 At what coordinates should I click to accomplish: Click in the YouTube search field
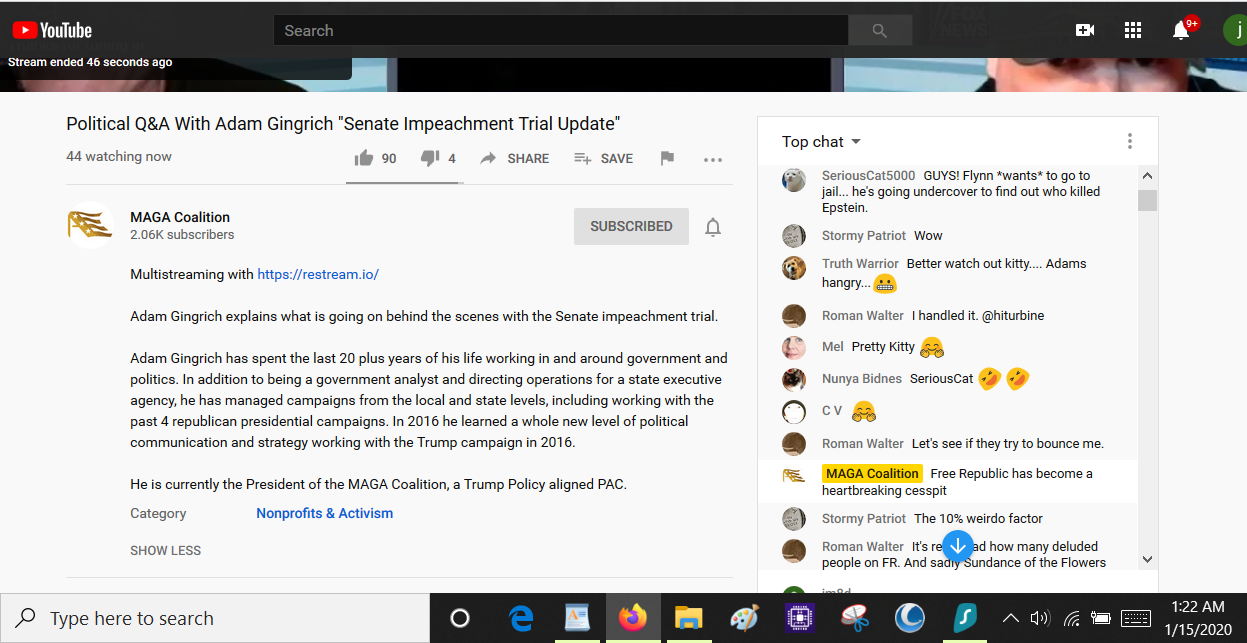(561, 31)
